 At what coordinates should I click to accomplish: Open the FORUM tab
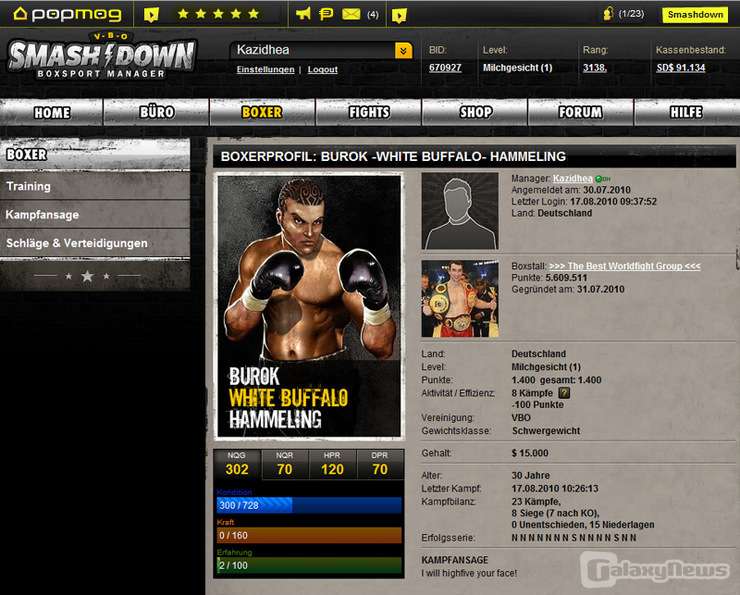click(580, 112)
